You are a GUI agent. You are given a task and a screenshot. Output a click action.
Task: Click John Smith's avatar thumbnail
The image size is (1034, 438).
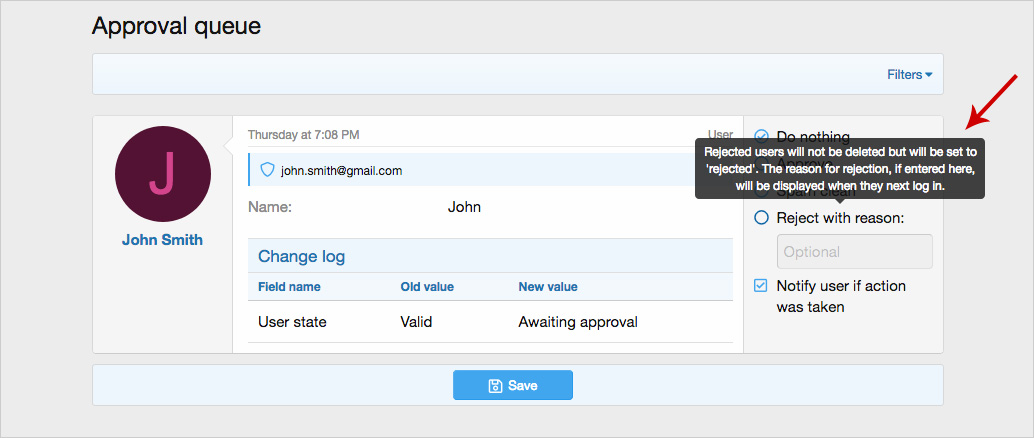(x=163, y=173)
